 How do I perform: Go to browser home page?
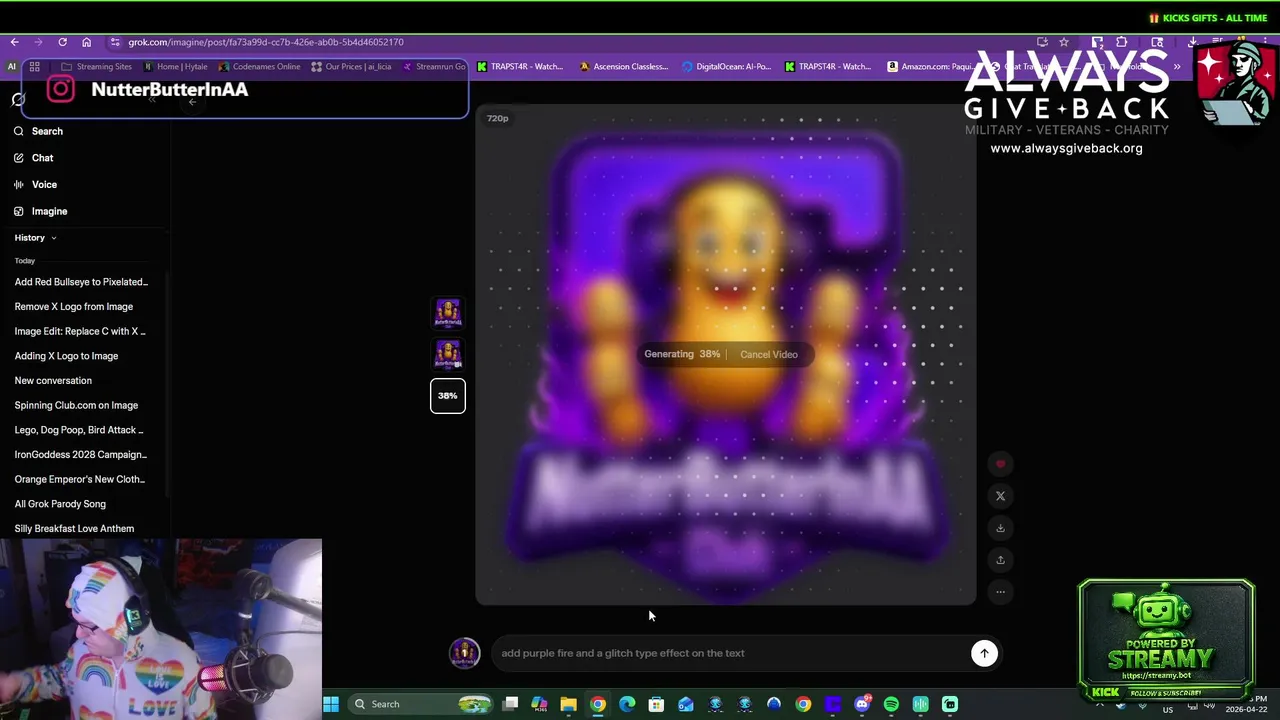coord(87,42)
